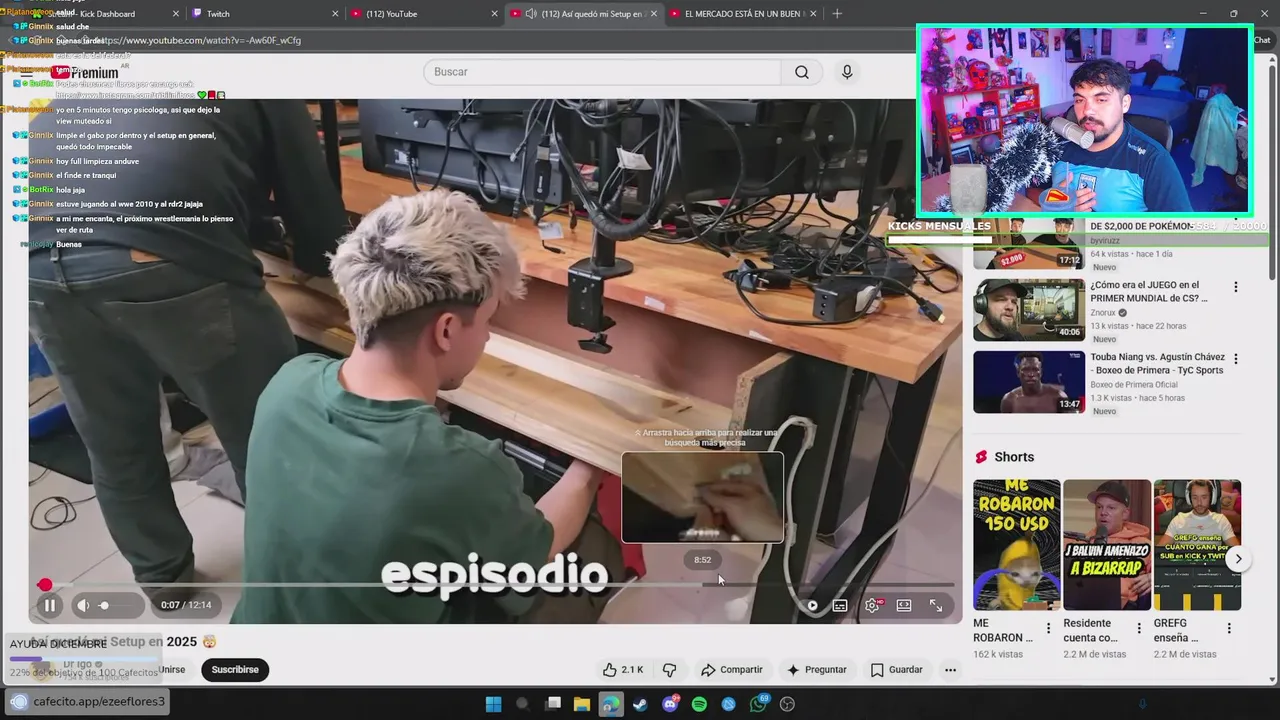
Task: Open the 'EL MERCADO ESTÁ EN UN BUEN' tab
Action: (745, 14)
